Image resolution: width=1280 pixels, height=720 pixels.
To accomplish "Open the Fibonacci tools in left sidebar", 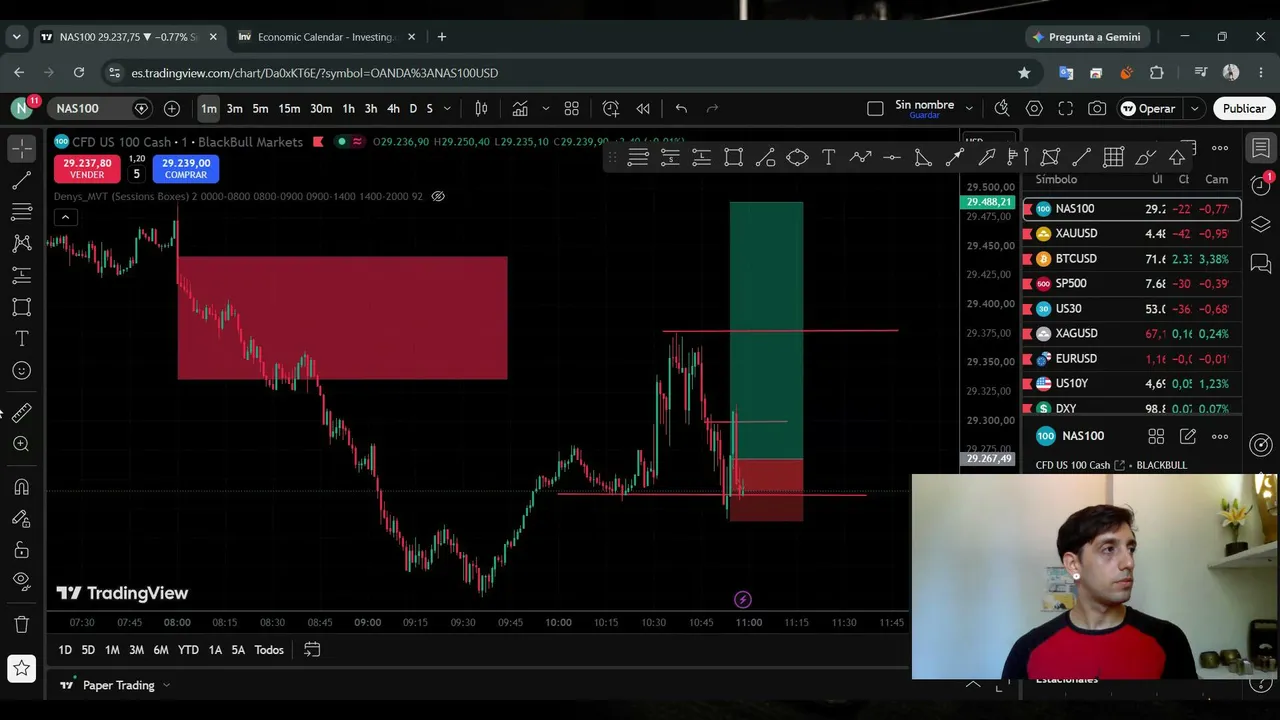I will click(x=21, y=212).
